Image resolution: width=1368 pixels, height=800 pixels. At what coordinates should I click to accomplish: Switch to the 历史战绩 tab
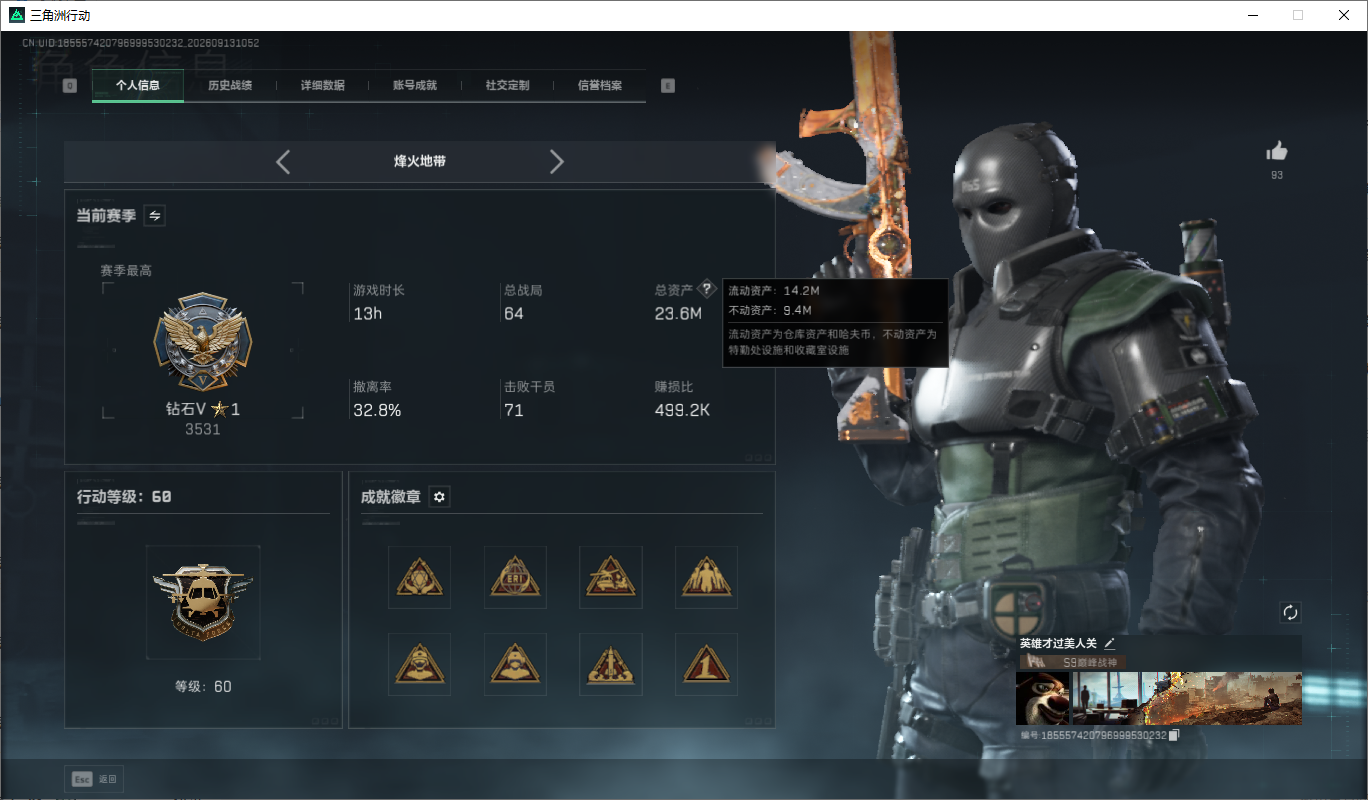coord(230,86)
